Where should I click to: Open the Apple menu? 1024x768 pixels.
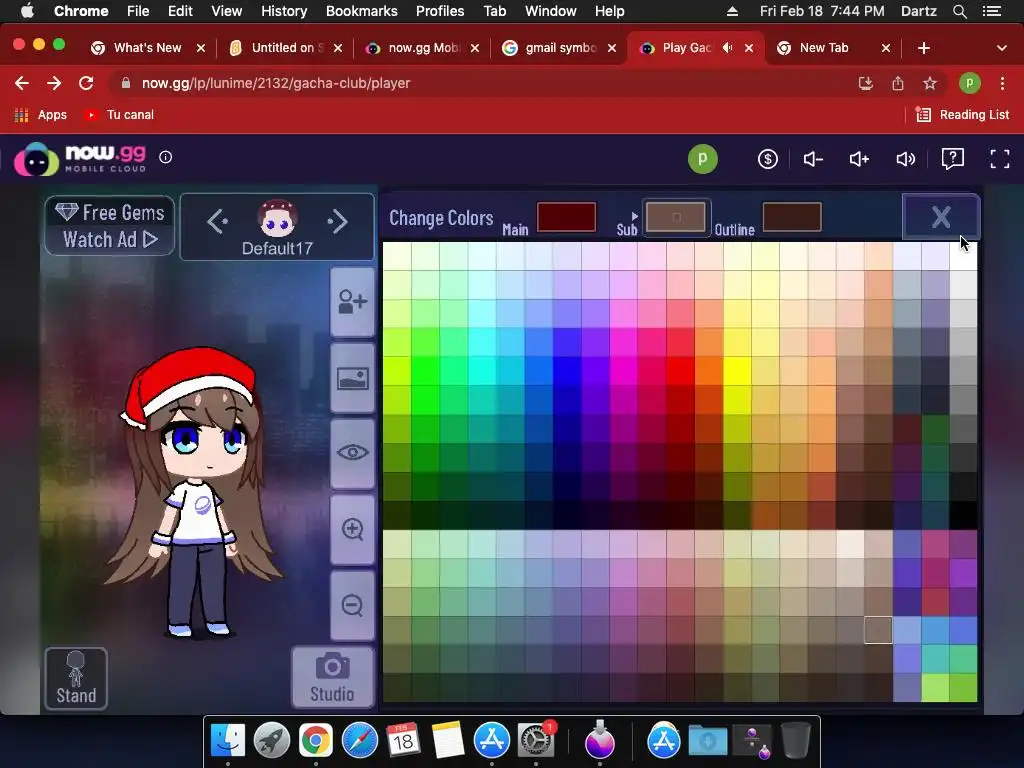coord(27,11)
